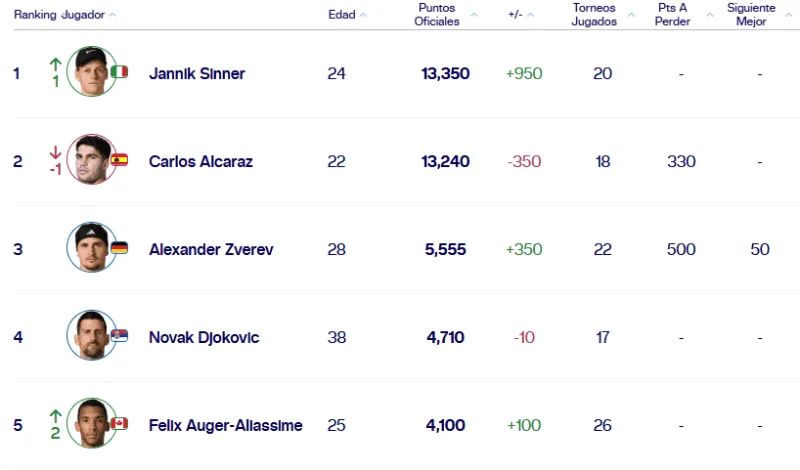800x470 pixels.
Task: Click Novak Djokovic's player photo
Action: pos(91,336)
